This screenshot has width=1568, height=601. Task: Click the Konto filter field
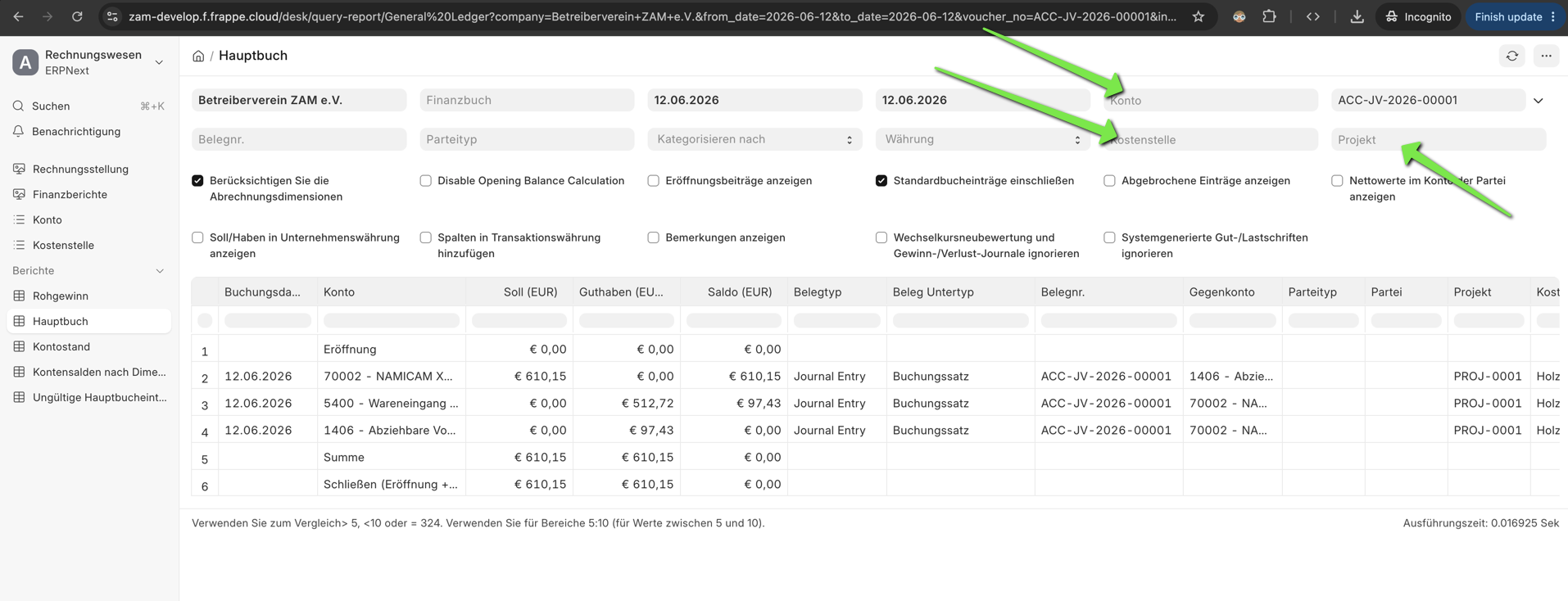click(x=1211, y=100)
